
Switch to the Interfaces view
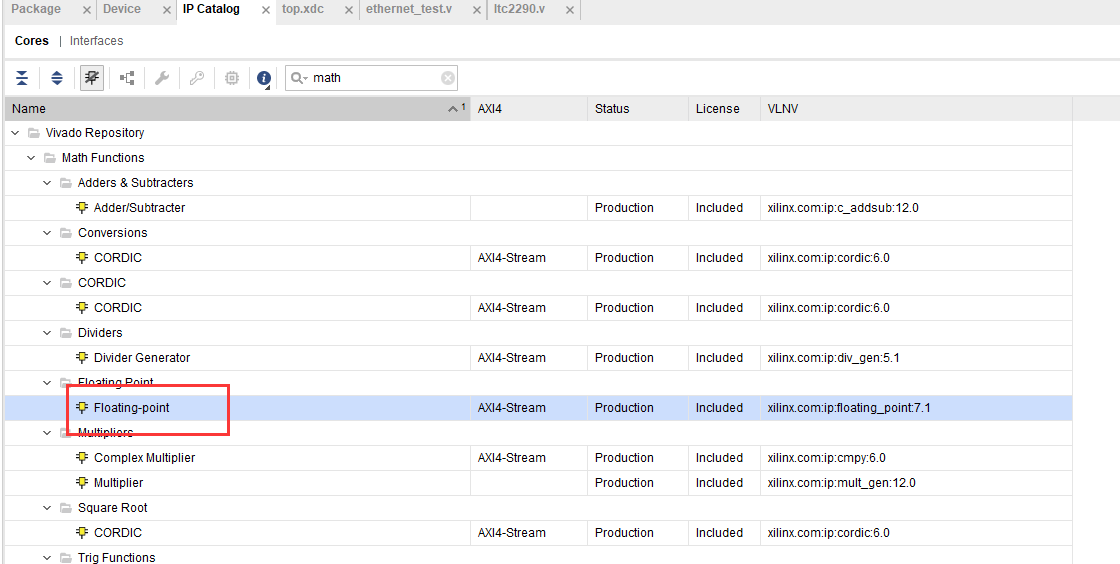coord(96,41)
